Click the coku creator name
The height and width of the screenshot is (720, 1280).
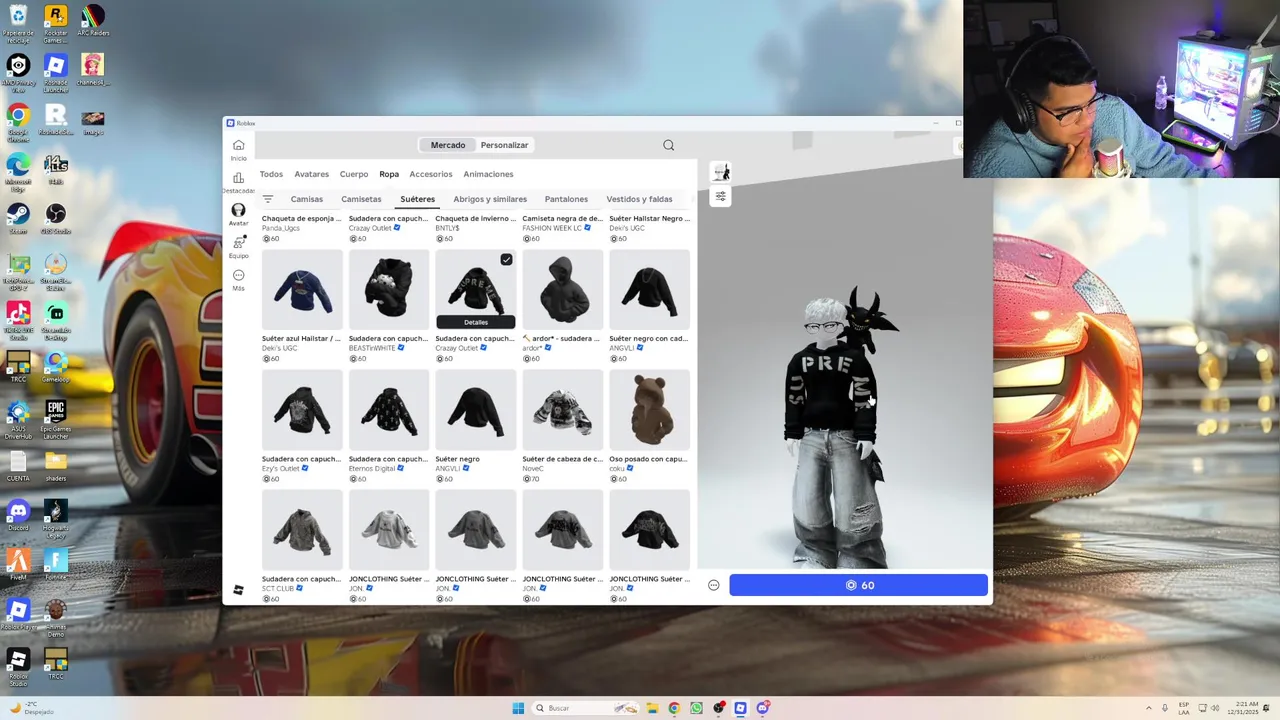(617, 468)
